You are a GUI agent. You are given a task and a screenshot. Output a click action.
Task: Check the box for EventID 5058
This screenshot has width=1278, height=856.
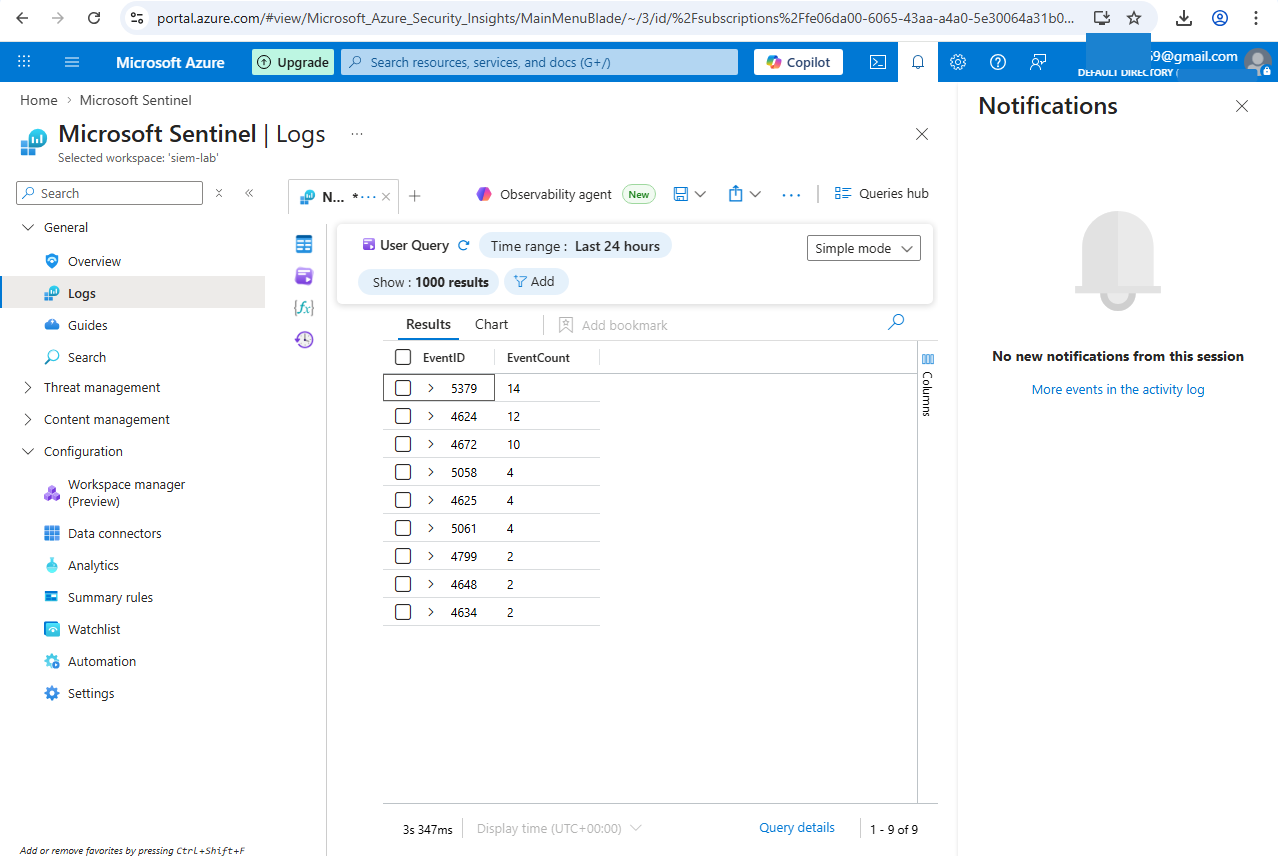coord(403,472)
